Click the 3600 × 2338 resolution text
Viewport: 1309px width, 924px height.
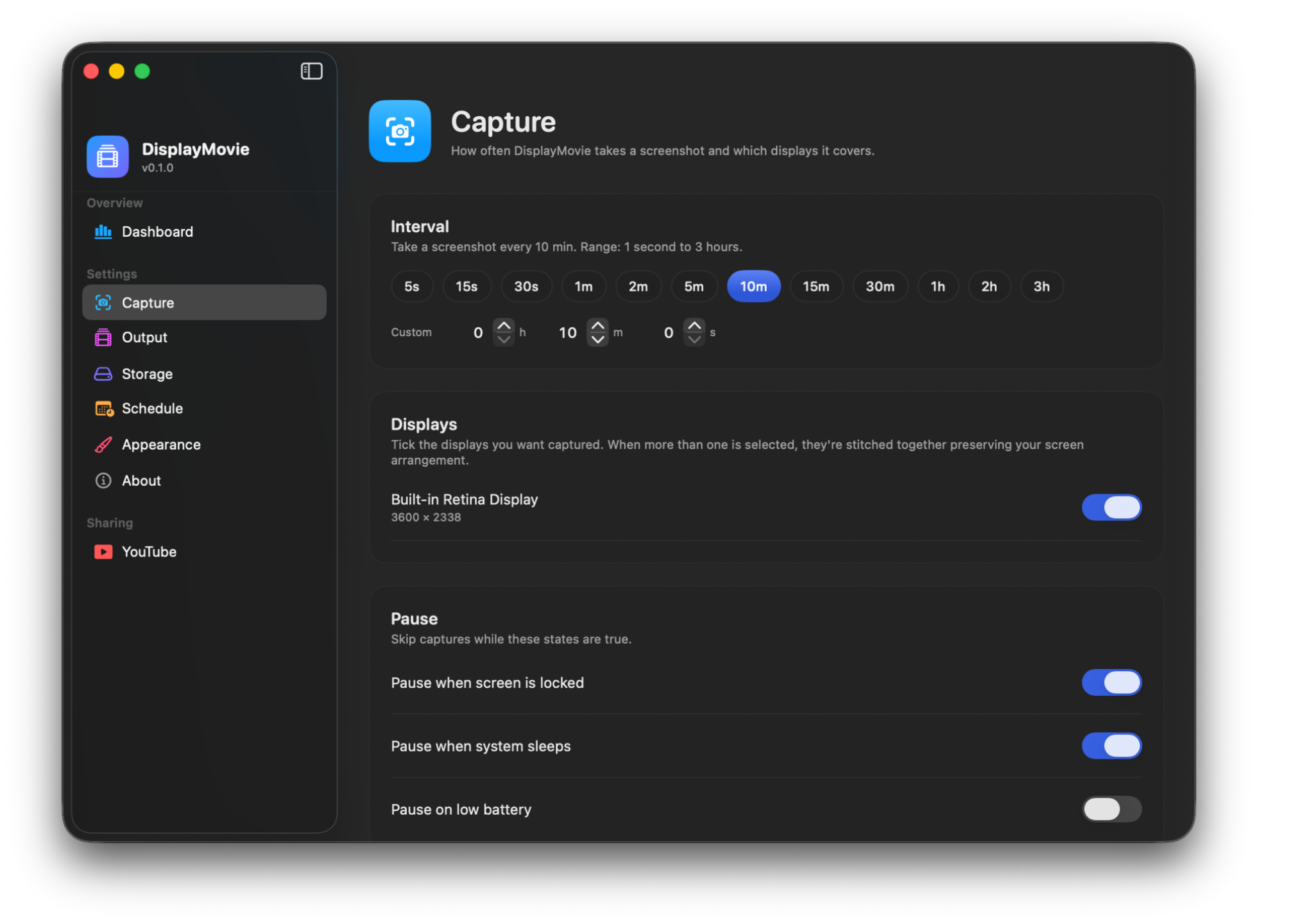426,517
